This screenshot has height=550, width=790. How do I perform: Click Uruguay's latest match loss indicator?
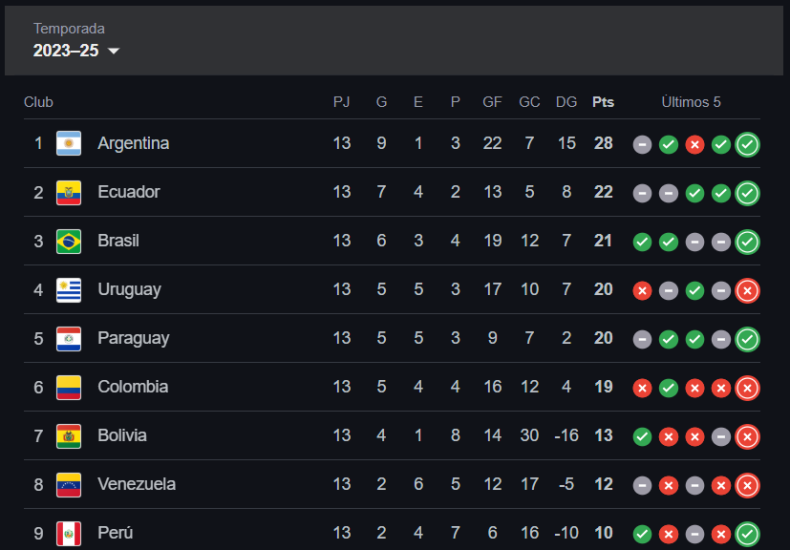click(747, 291)
